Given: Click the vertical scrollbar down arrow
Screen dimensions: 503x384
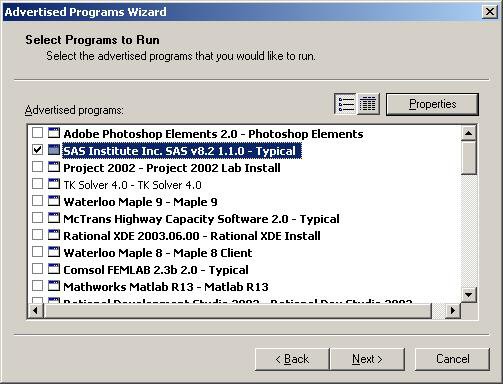Looking at the screenshot, I should [469, 295].
